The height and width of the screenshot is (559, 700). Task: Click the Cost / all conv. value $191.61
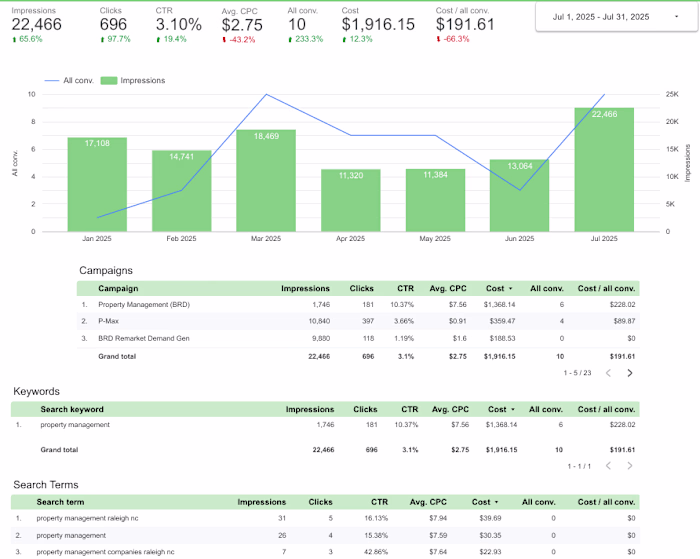pyautogui.click(x=465, y=25)
